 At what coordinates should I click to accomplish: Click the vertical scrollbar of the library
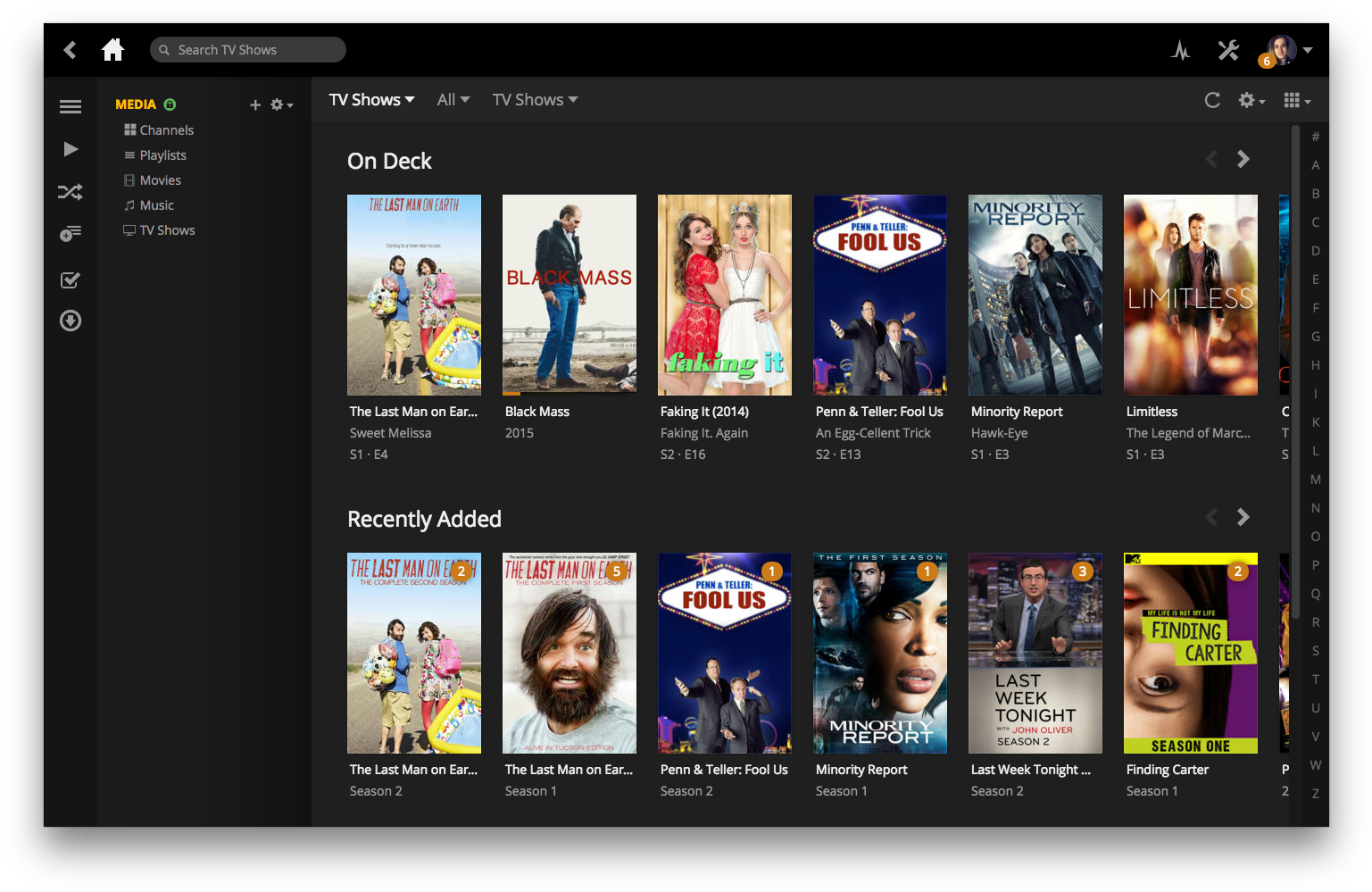[1295, 372]
